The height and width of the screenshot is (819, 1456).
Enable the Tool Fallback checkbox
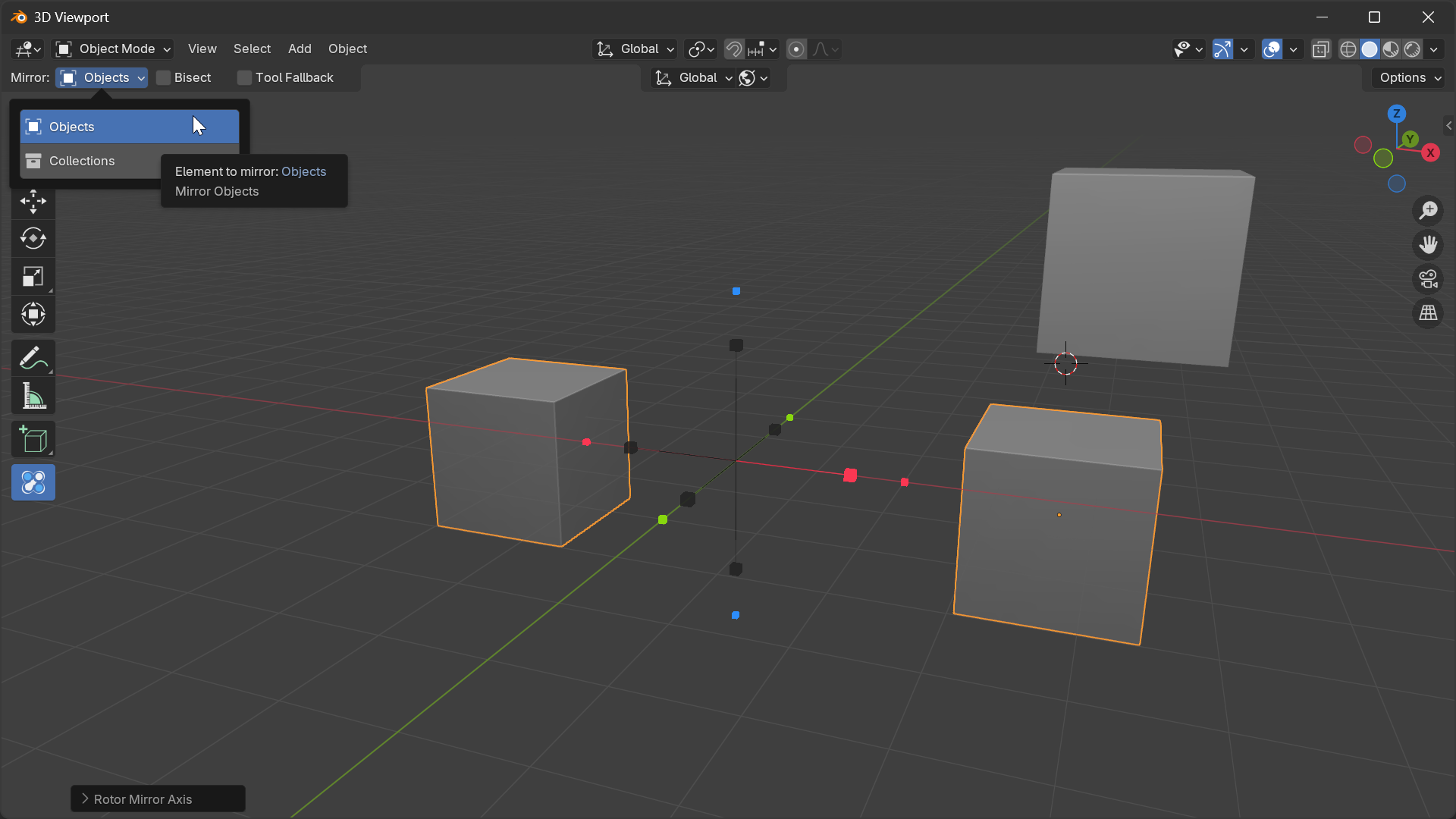tap(243, 77)
